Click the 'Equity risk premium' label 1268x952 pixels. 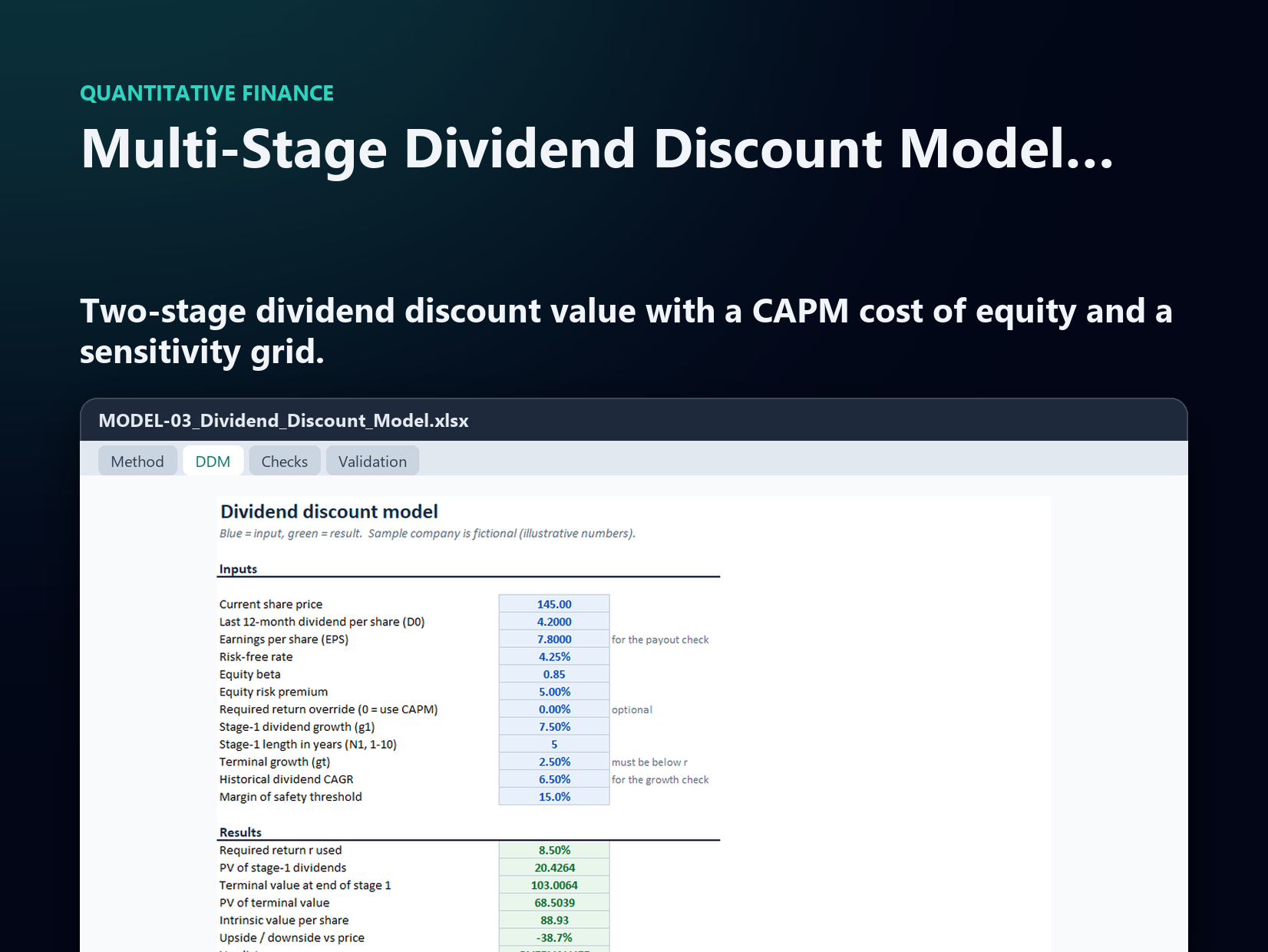[x=273, y=692]
